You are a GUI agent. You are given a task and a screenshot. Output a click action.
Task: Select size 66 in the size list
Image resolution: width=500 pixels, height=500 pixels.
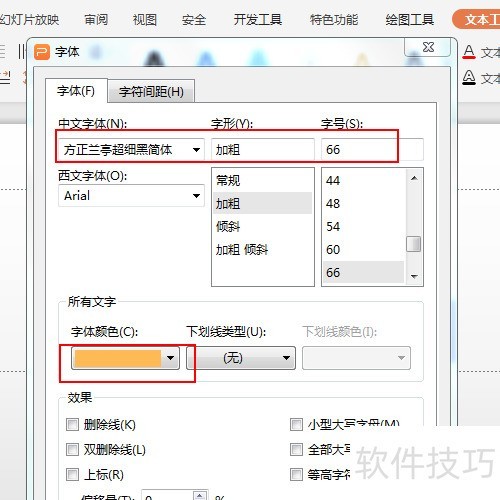pyautogui.click(x=364, y=272)
